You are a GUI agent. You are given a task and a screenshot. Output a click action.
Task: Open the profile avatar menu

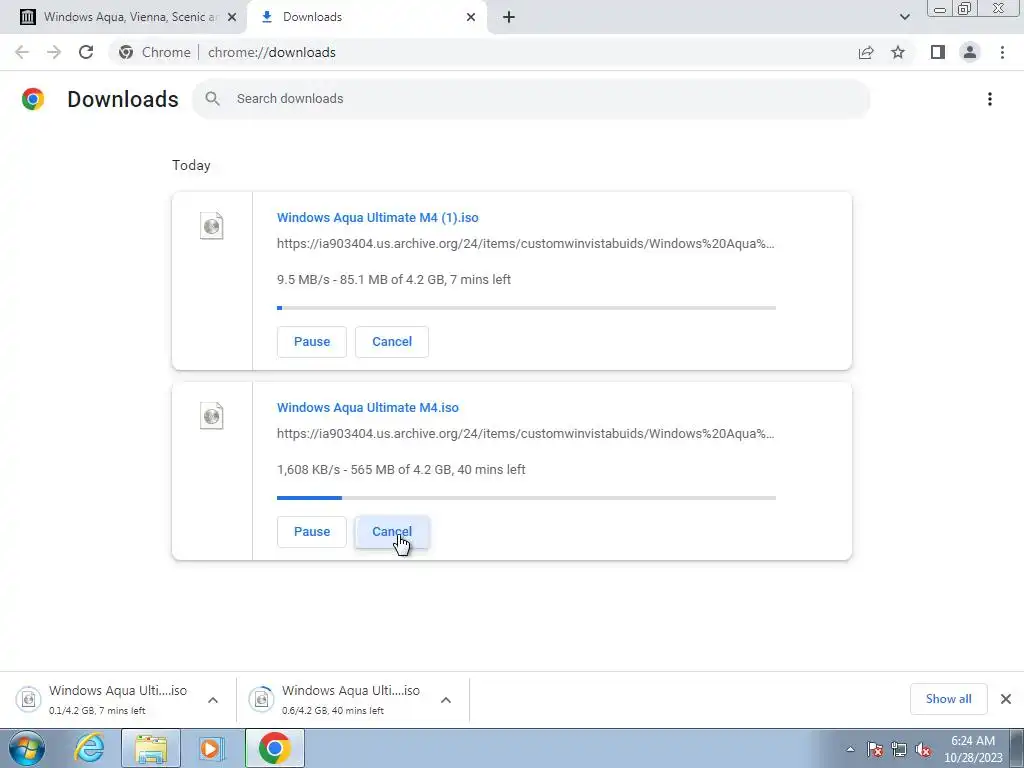pos(970,52)
